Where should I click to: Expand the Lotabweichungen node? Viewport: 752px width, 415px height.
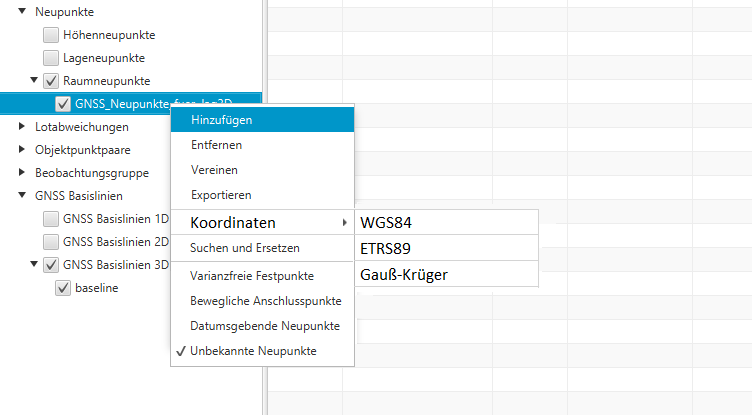(23, 127)
